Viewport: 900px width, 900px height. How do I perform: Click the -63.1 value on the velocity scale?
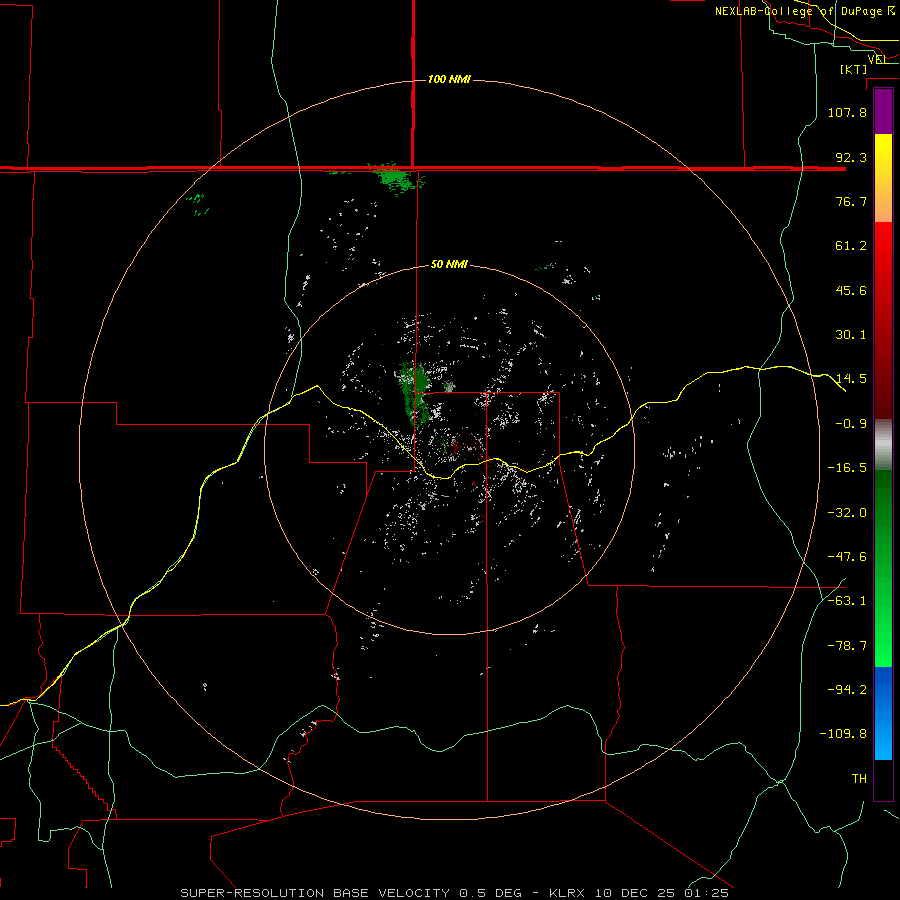pyautogui.click(x=847, y=601)
